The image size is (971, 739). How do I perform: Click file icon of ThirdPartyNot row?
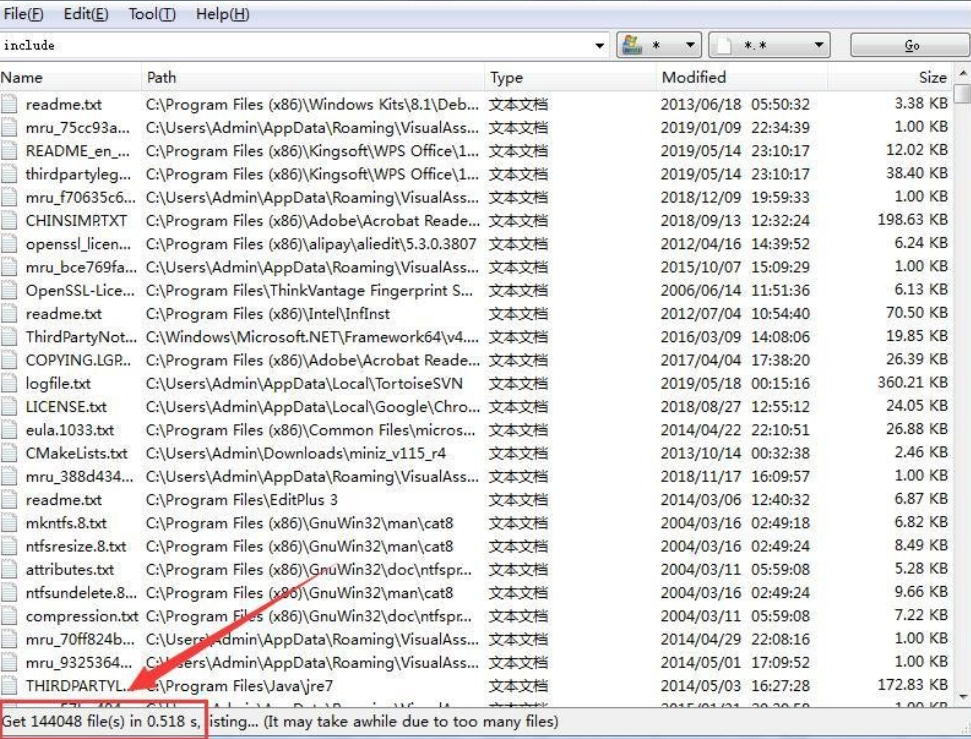[x=9, y=337]
